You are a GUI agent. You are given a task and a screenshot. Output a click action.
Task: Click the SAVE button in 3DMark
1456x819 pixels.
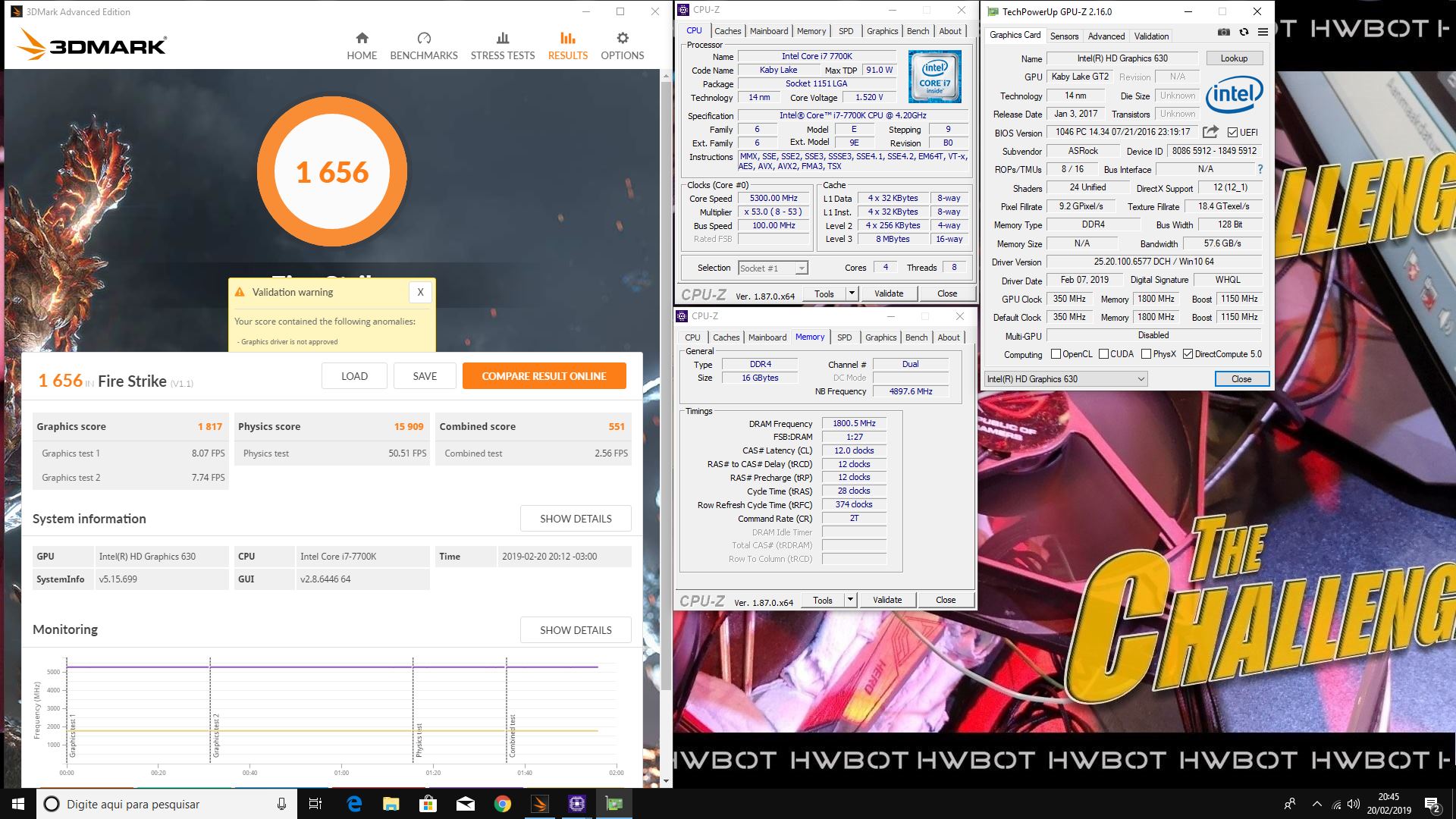[x=425, y=376]
